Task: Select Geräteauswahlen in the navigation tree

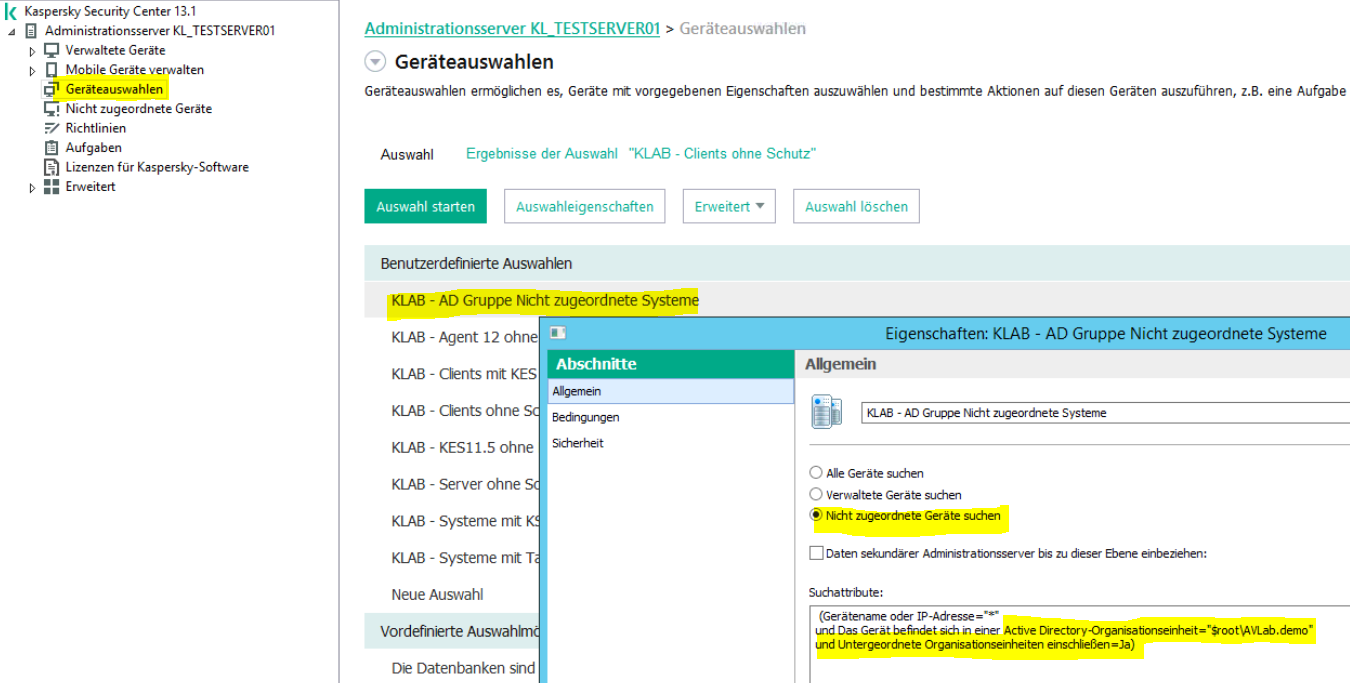Action: click(114, 89)
